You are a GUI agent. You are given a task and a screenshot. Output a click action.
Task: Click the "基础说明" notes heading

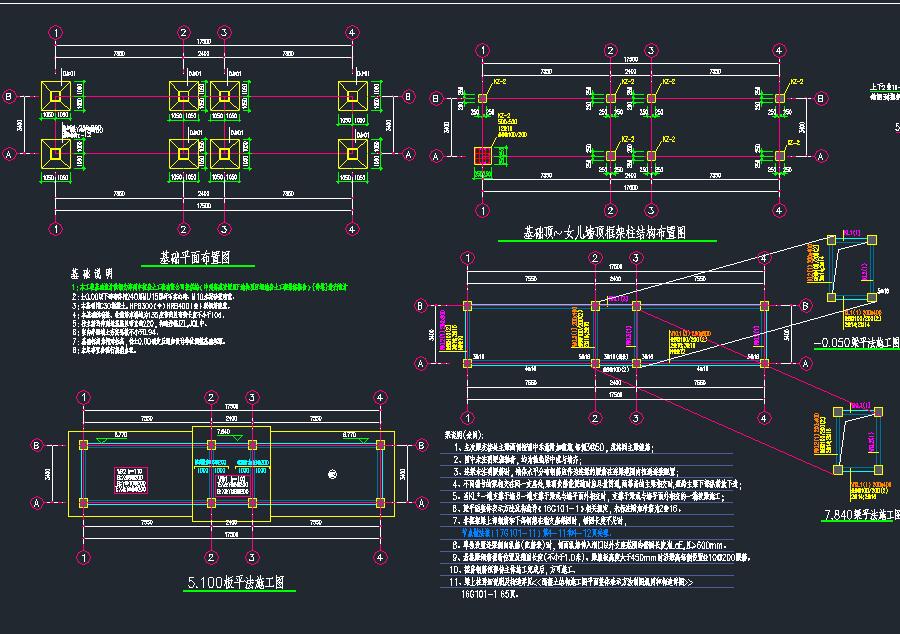pos(91,274)
